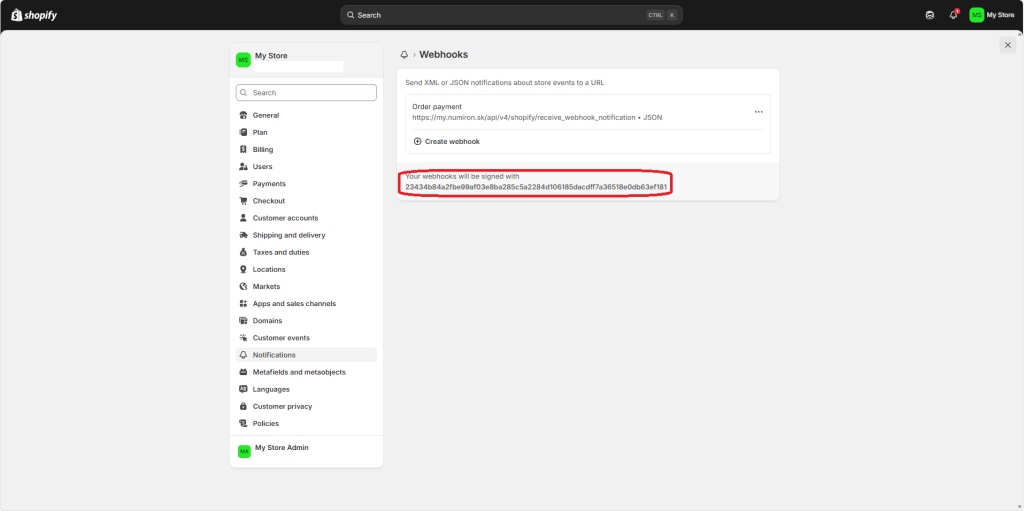1024x511 pixels.
Task: Click the store inbox icon beside bell
Action: 930,15
